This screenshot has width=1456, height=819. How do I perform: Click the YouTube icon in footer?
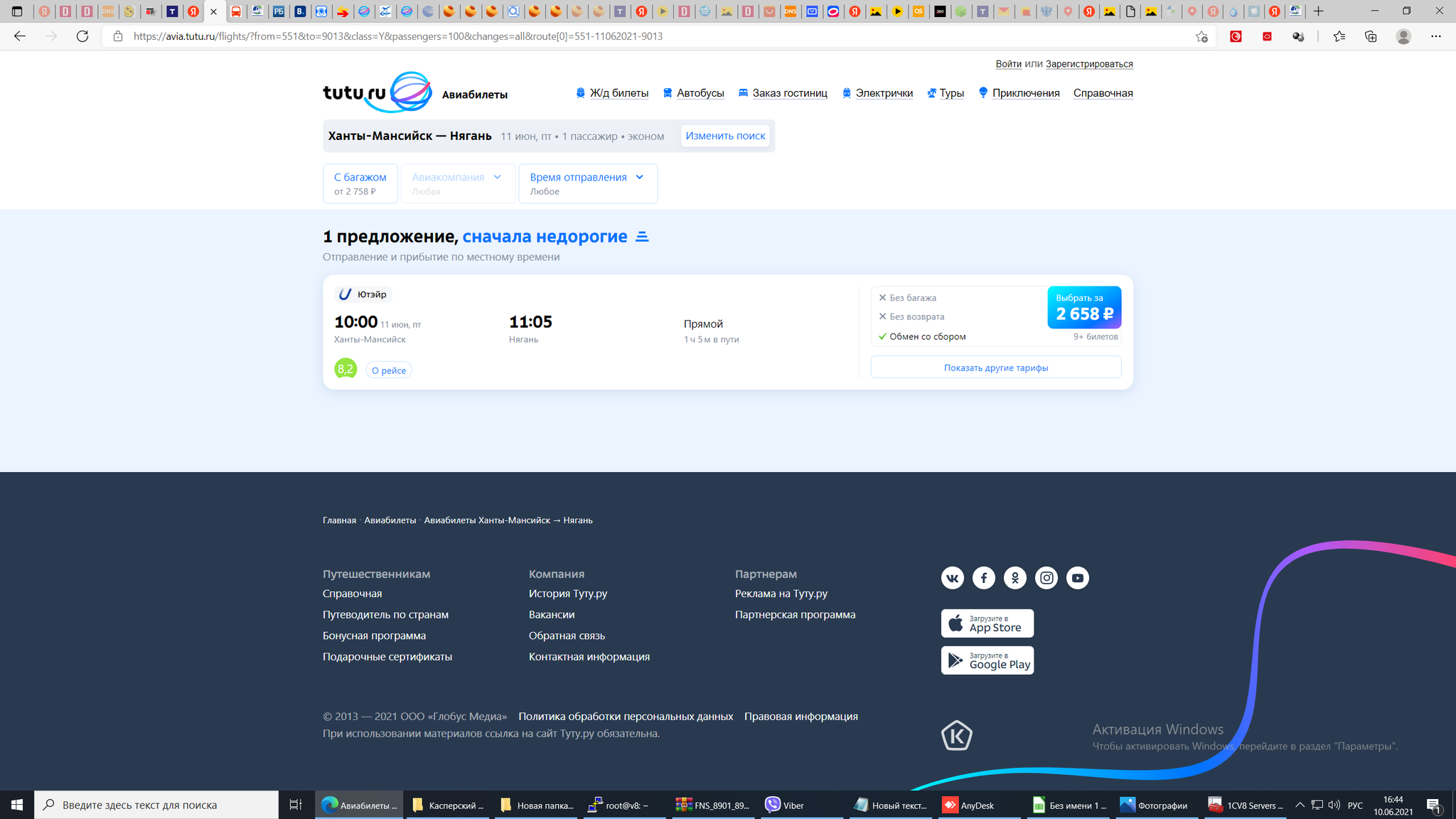pos(1077,578)
